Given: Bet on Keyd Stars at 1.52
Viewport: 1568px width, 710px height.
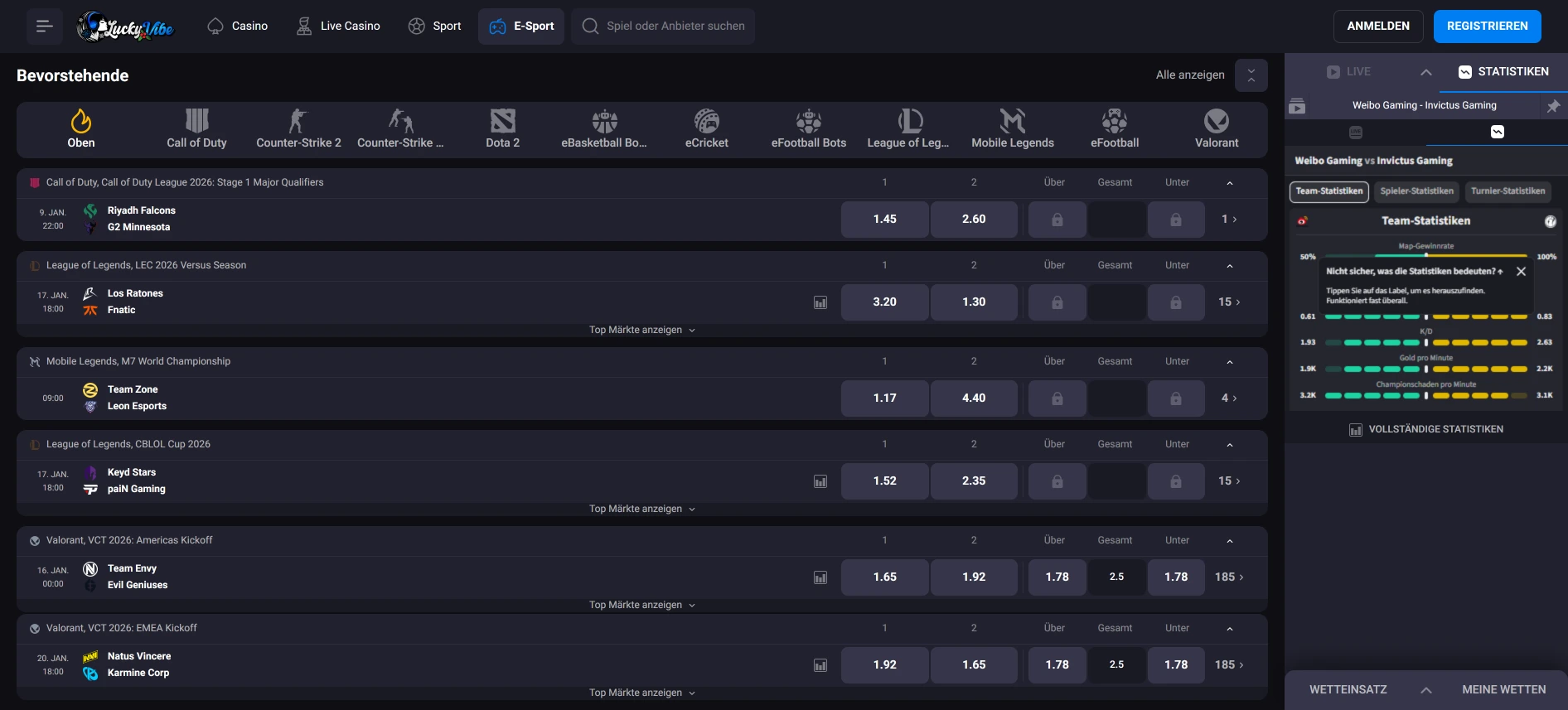Looking at the screenshot, I should coord(884,481).
